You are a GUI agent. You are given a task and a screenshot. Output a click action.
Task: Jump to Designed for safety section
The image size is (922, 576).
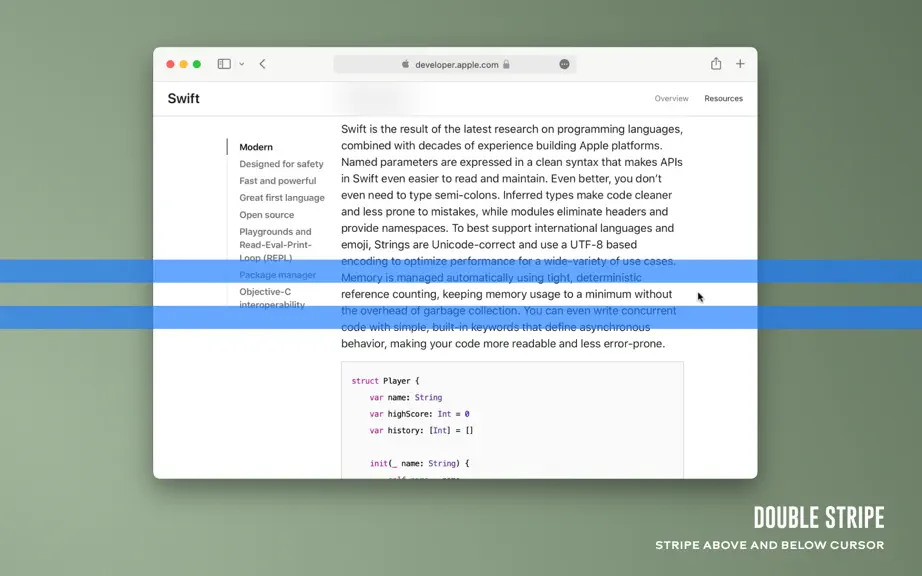281,164
